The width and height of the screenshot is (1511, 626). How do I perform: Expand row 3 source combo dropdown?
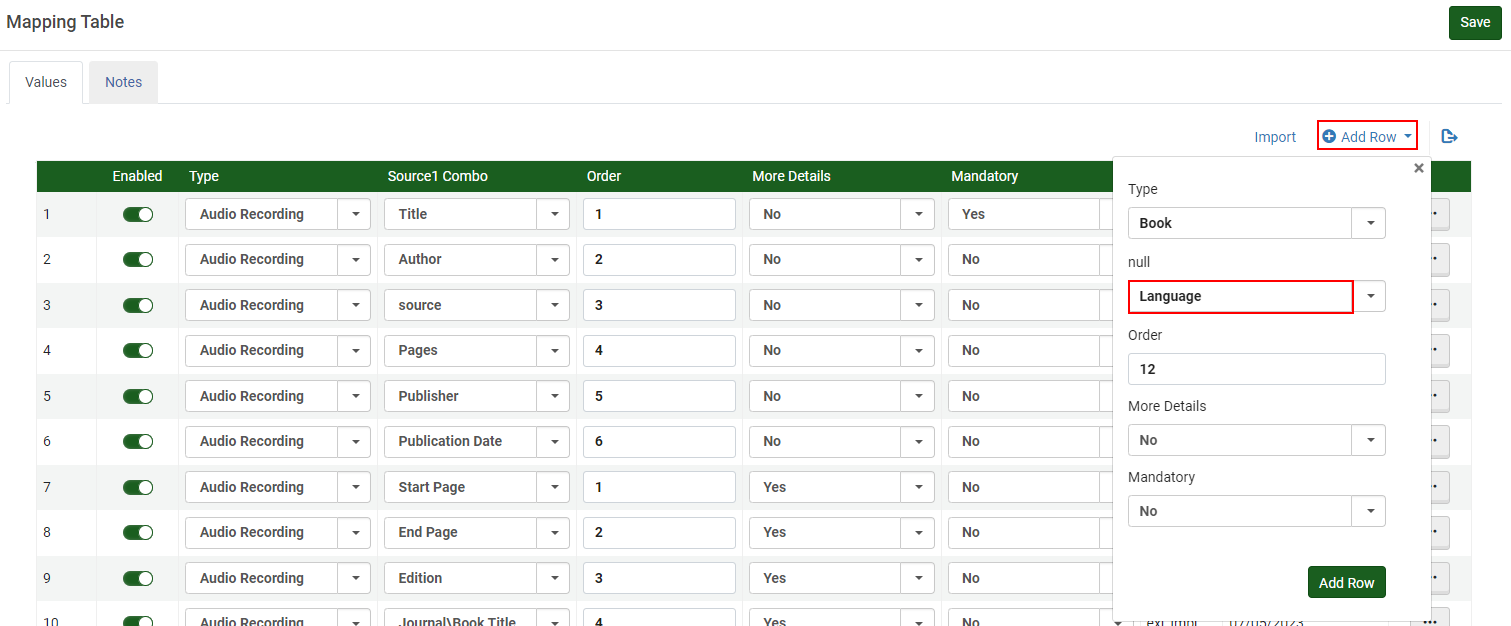point(553,305)
